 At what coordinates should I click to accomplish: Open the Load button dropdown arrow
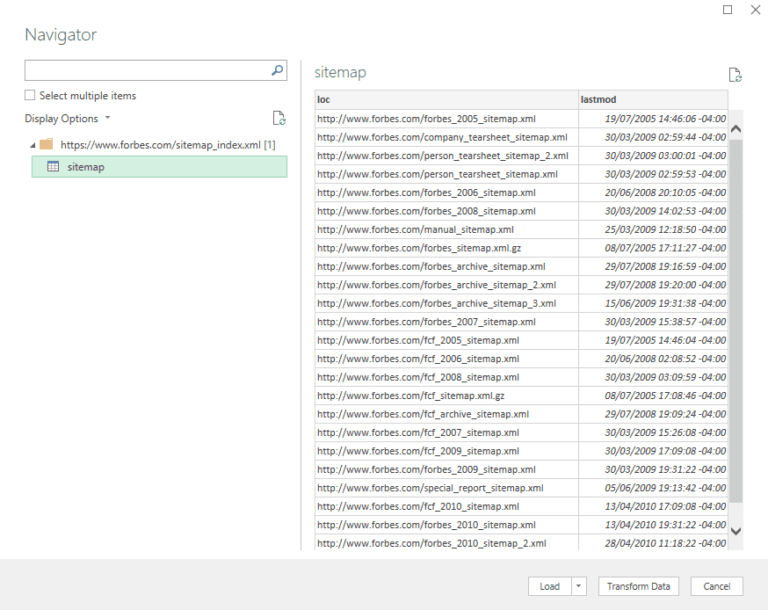(578, 586)
